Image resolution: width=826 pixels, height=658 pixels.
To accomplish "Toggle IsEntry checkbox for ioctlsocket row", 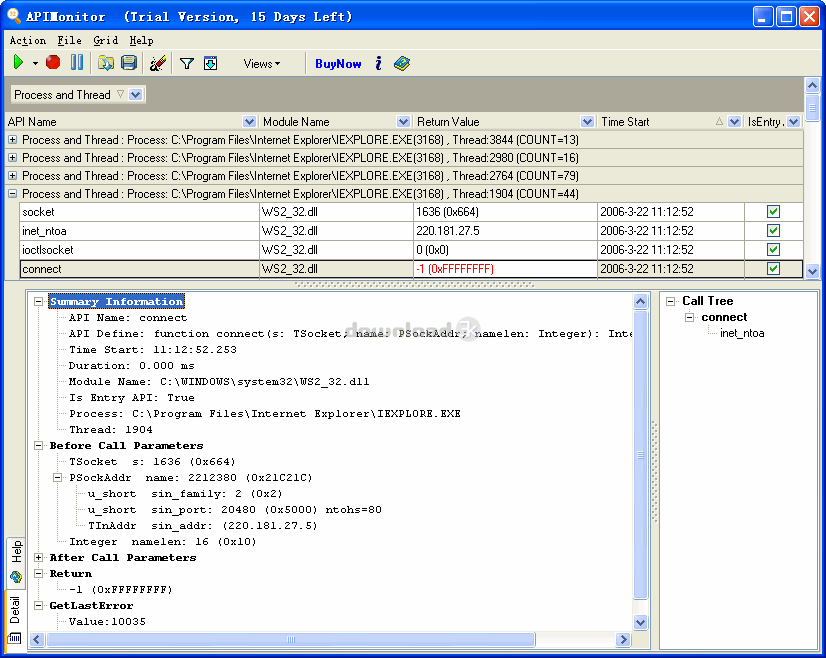I will [x=773, y=250].
